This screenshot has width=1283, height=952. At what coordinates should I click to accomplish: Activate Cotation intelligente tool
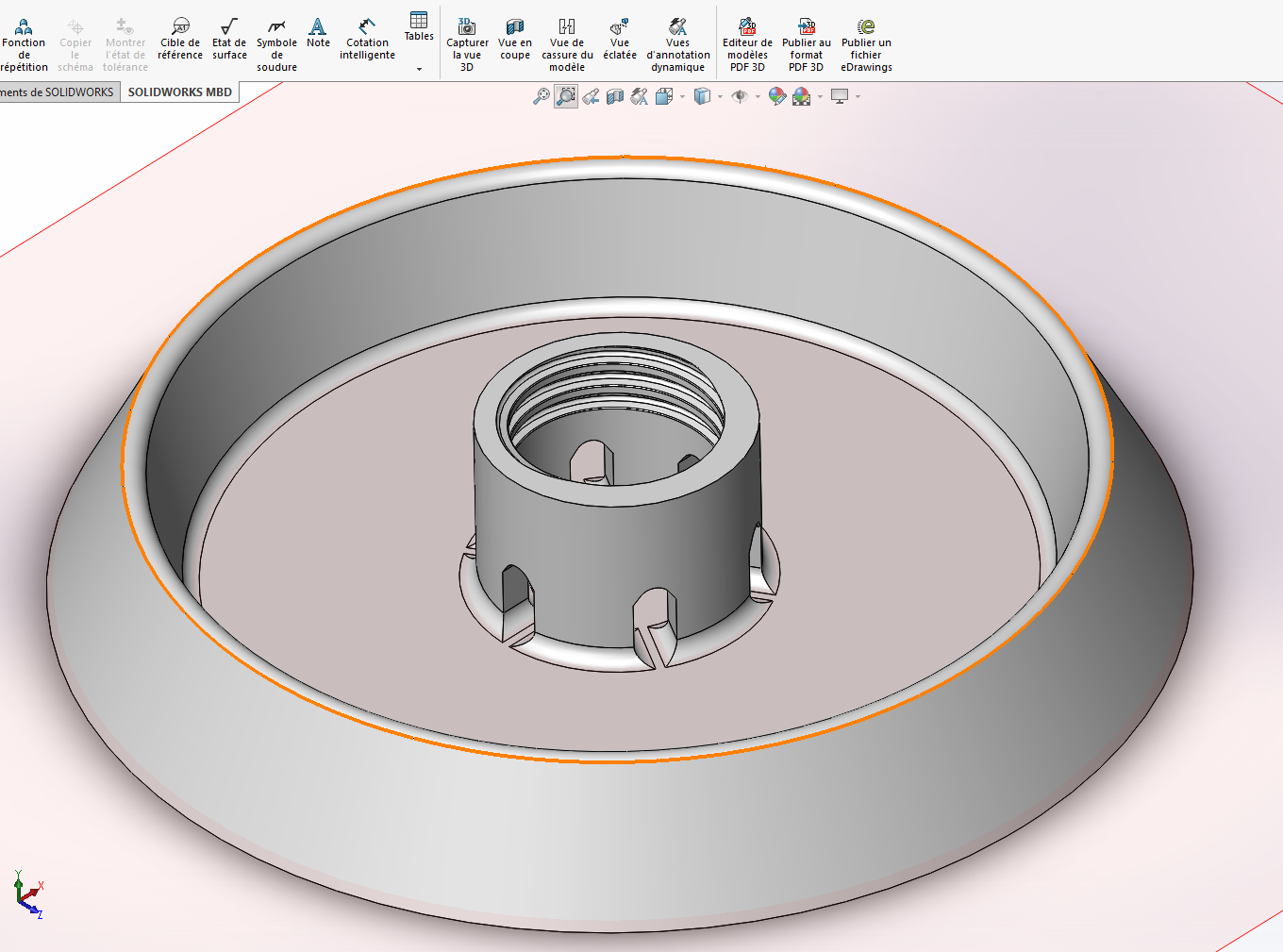pos(367,39)
